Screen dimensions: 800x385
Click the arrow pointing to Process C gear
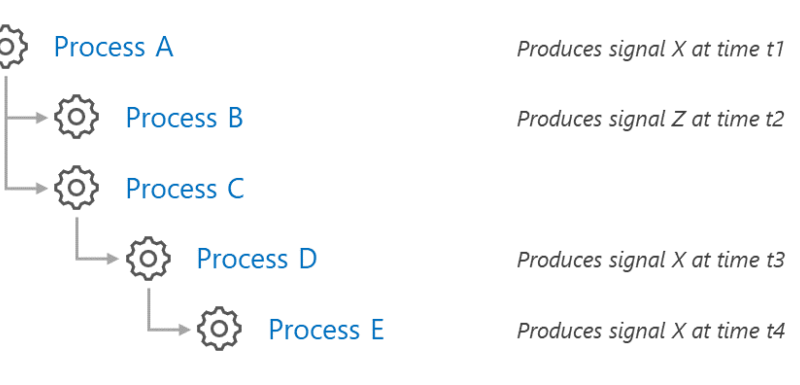tap(27, 188)
